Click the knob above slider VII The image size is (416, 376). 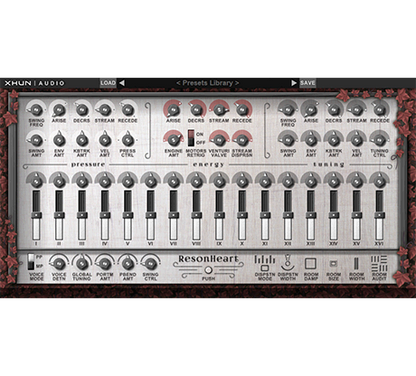[x=173, y=181]
